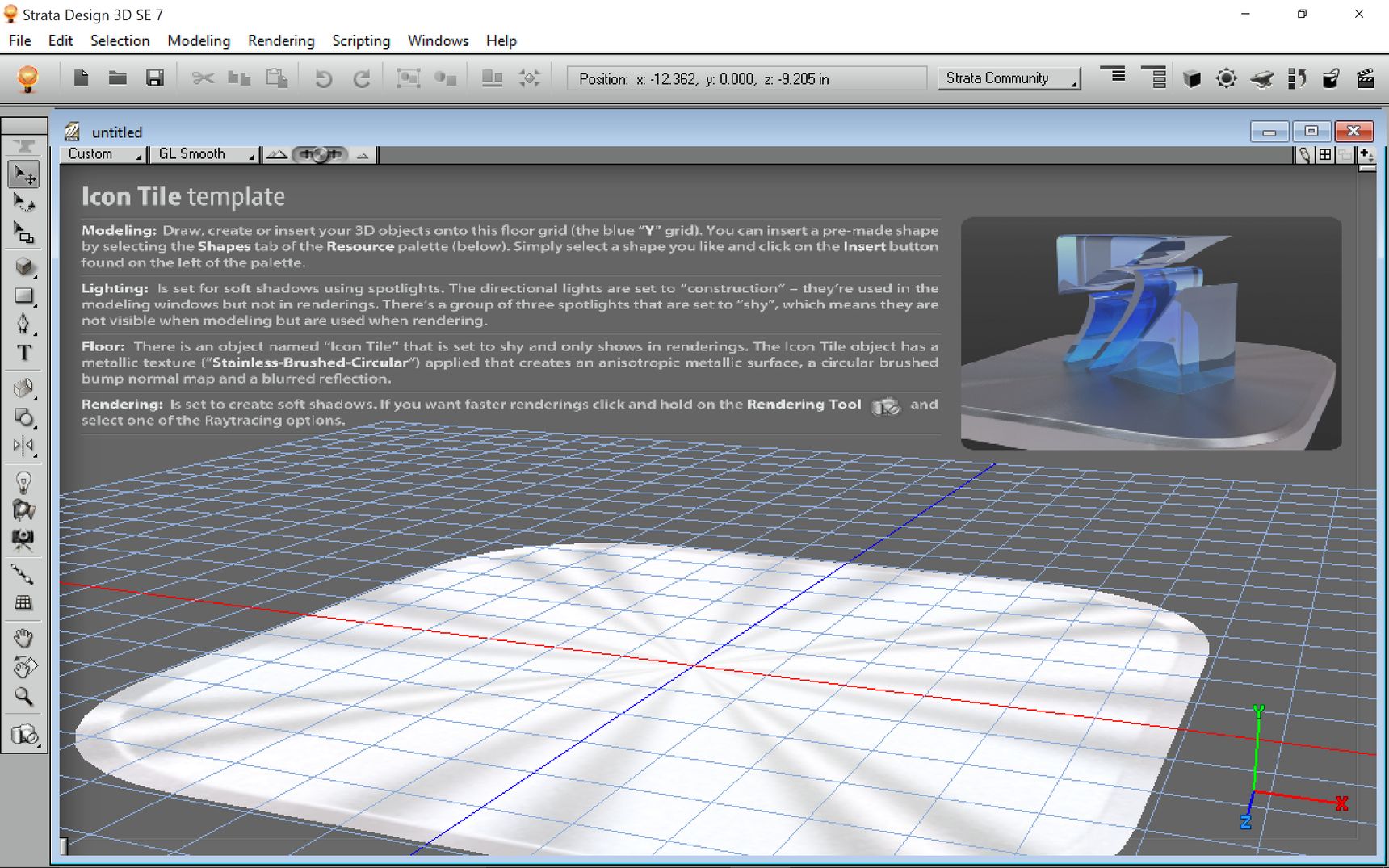Click the Copy toolbar icon
This screenshot has width=1389, height=868.
[239, 78]
